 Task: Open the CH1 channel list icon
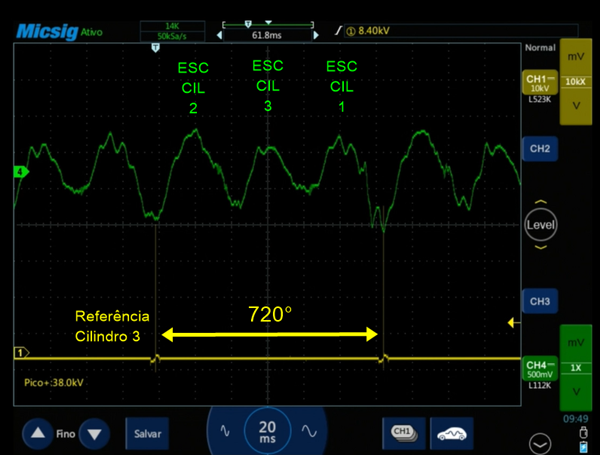tap(403, 432)
